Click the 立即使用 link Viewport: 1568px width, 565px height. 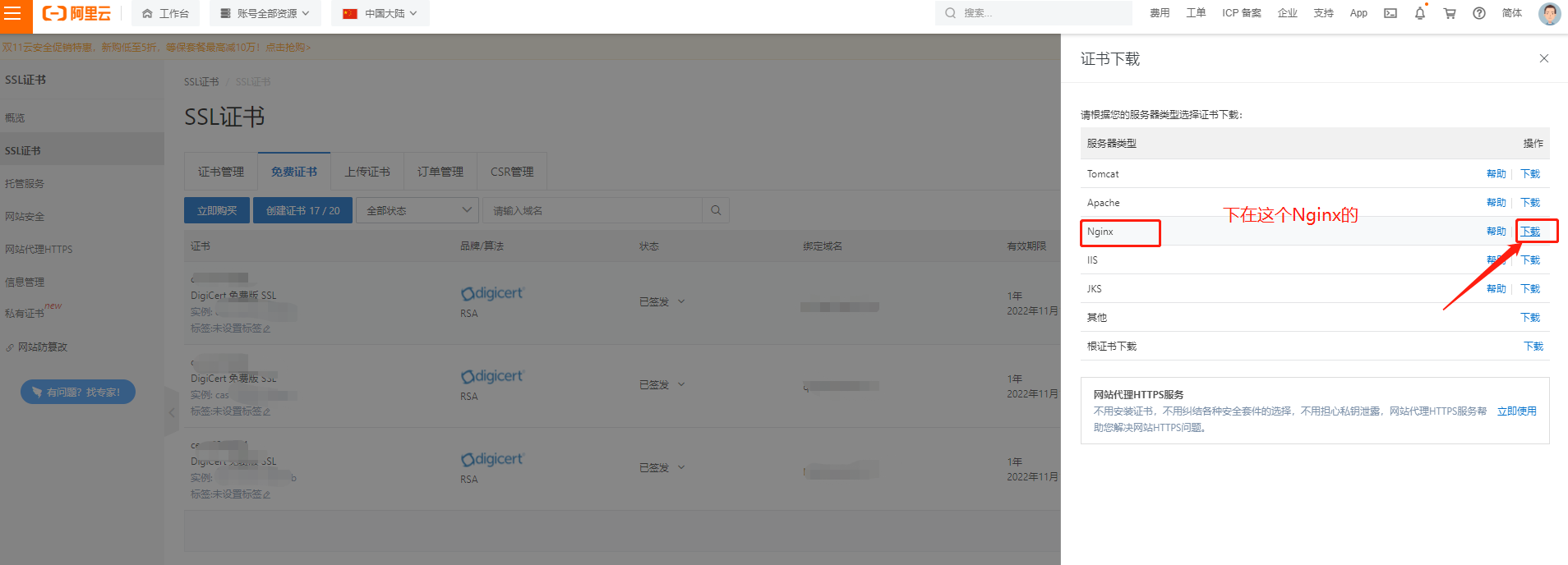[1517, 411]
